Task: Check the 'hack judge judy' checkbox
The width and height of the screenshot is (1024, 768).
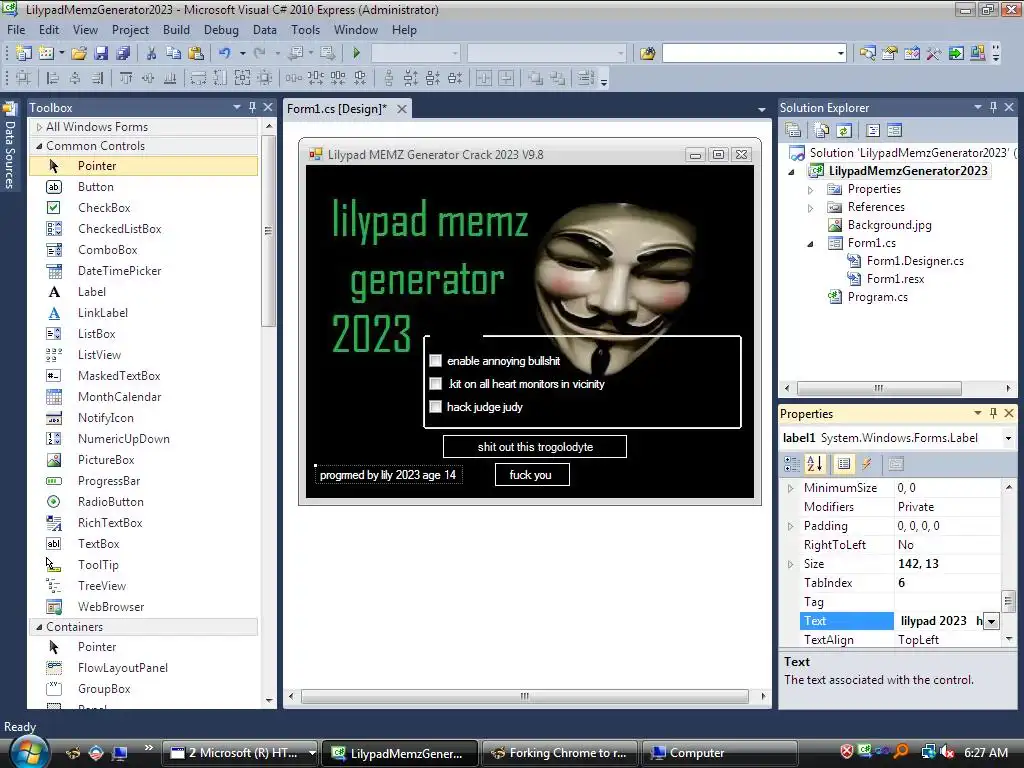Action: click(436, 407)
